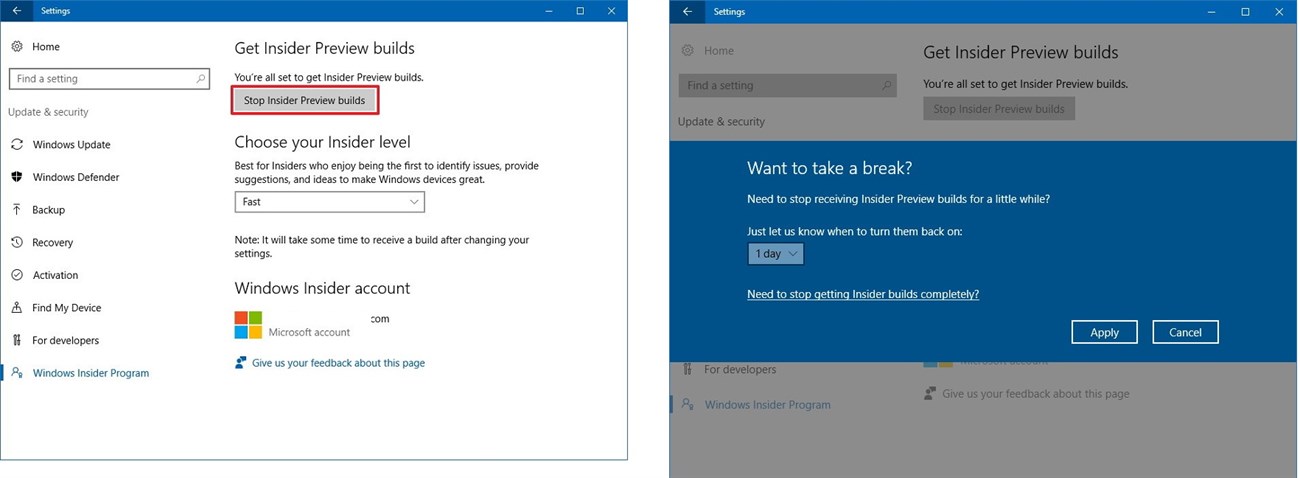Click dimmed Stop Insider Preview builds in right window

(x=999, y=109)
